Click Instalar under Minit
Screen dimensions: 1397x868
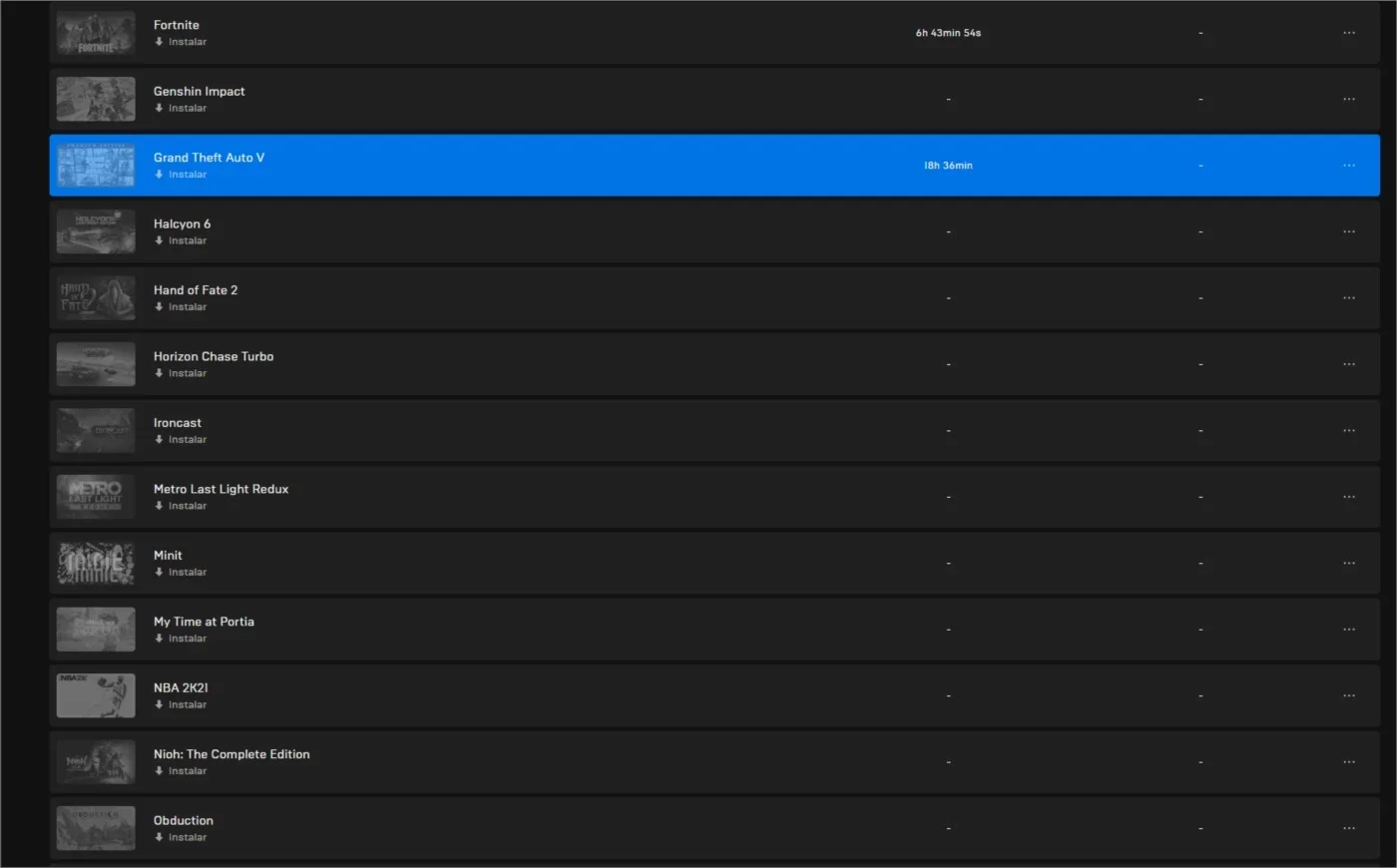click(181, 573)
